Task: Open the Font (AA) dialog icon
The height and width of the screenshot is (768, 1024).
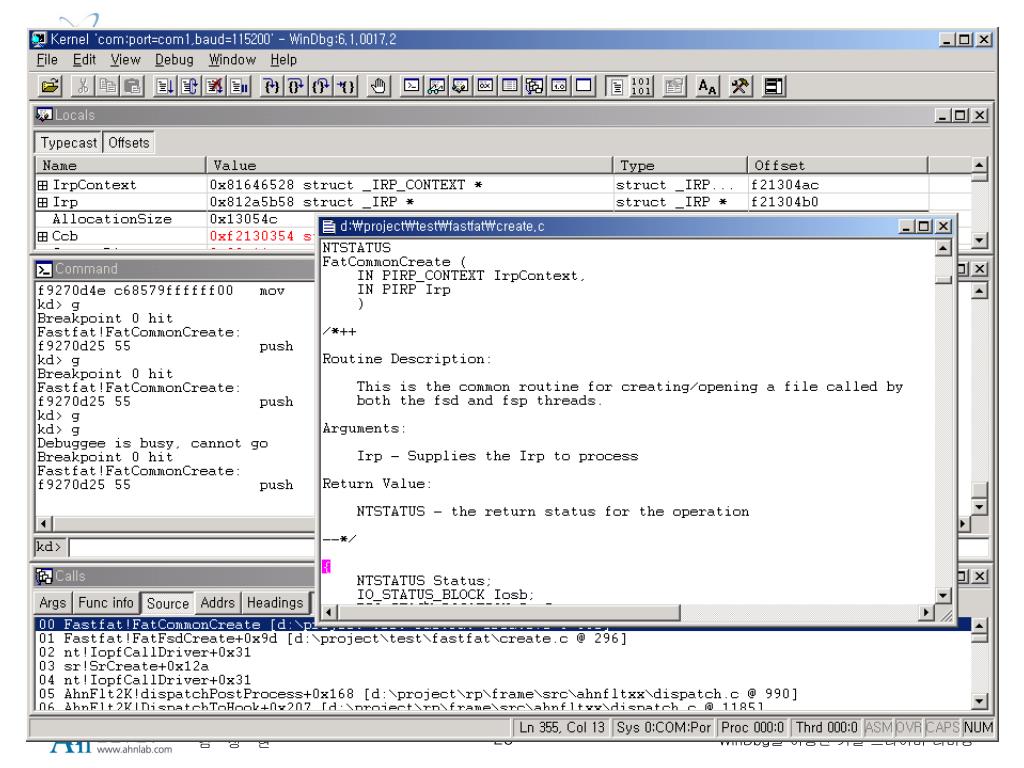Action: pos(707,86)
